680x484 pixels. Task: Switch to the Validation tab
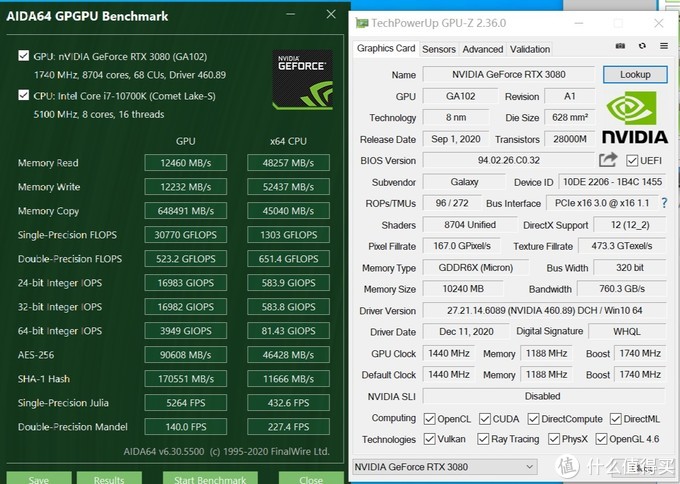click(530, 49)
